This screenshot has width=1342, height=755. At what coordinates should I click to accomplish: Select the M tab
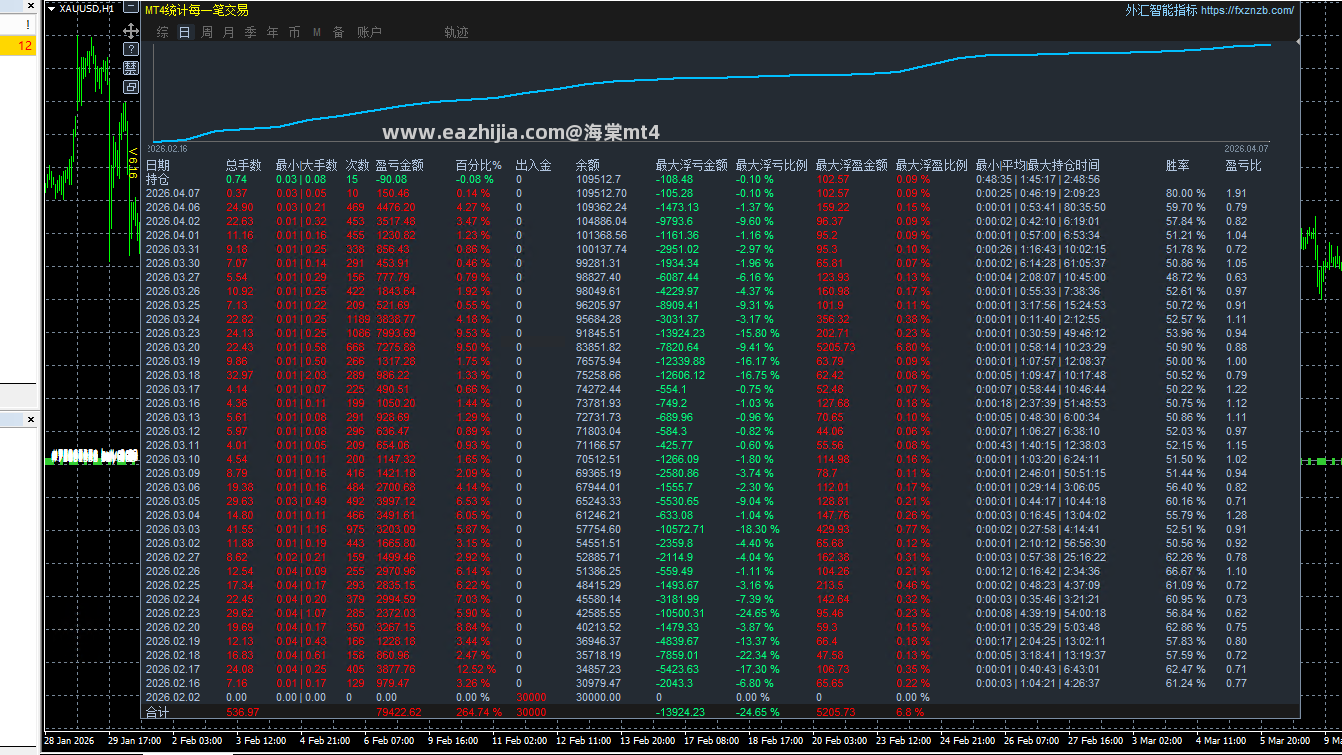[316, 32]
